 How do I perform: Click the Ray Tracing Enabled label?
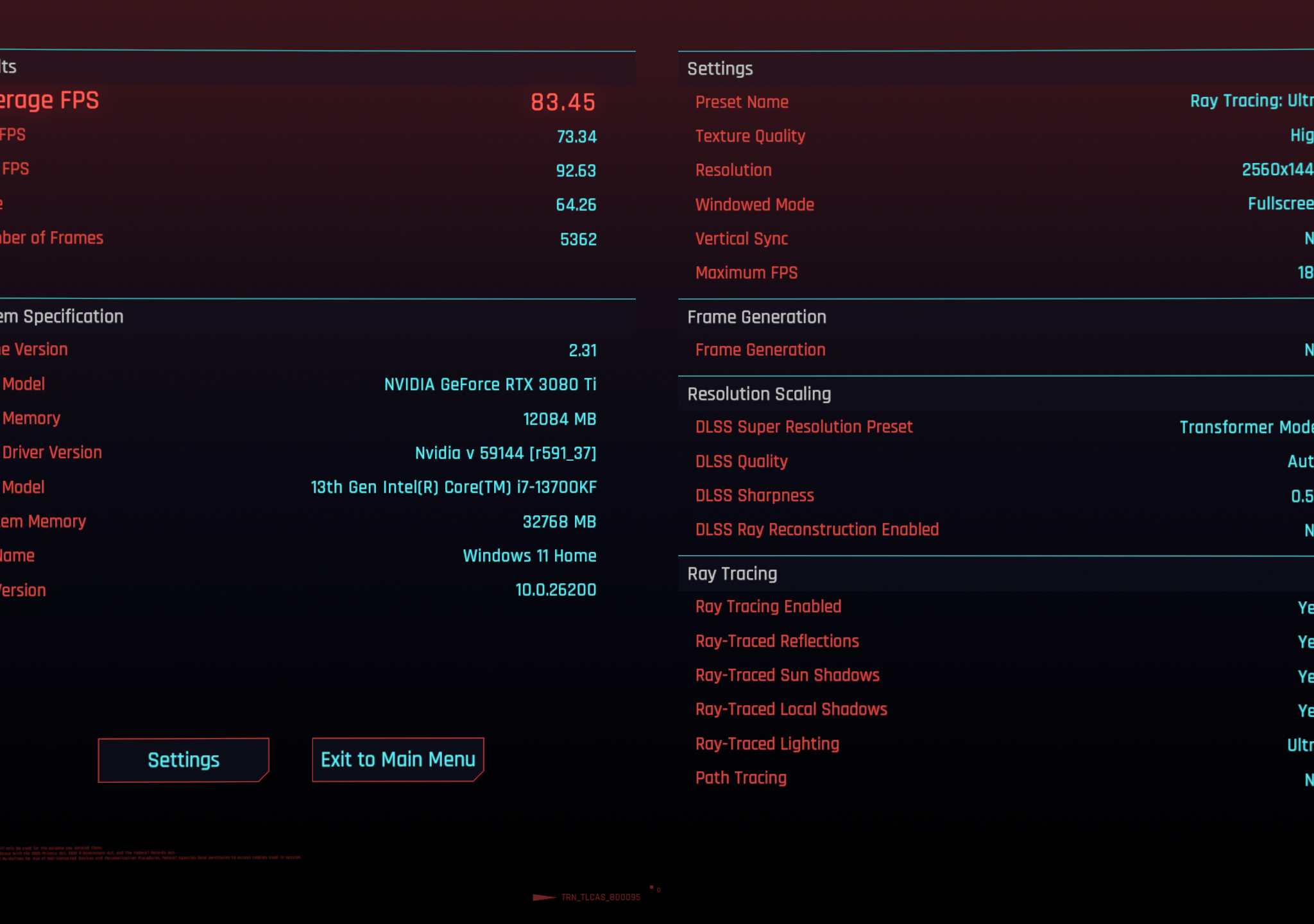(768, 606)
